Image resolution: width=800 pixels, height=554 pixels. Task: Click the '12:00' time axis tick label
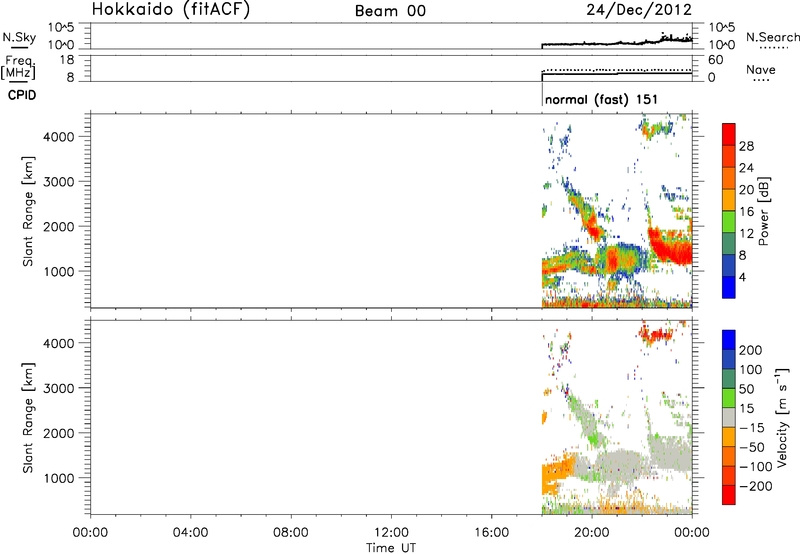pos(391,533)
